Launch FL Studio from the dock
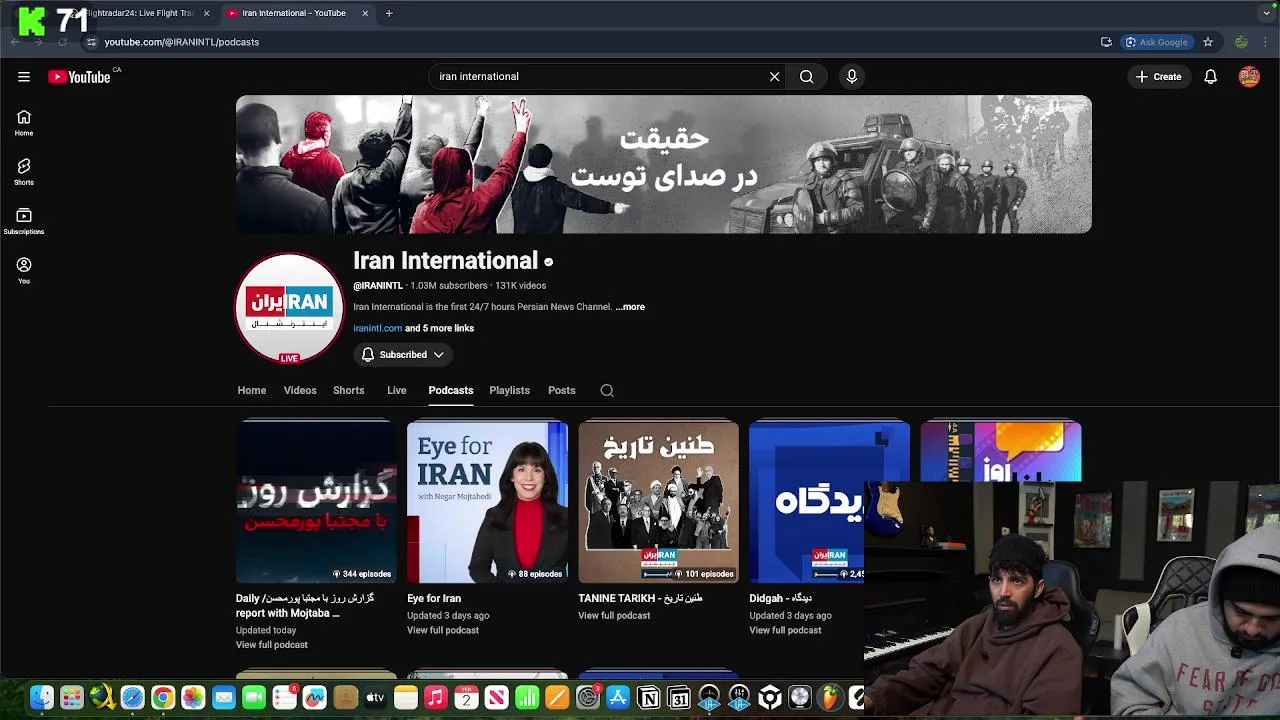 (831, 698)
